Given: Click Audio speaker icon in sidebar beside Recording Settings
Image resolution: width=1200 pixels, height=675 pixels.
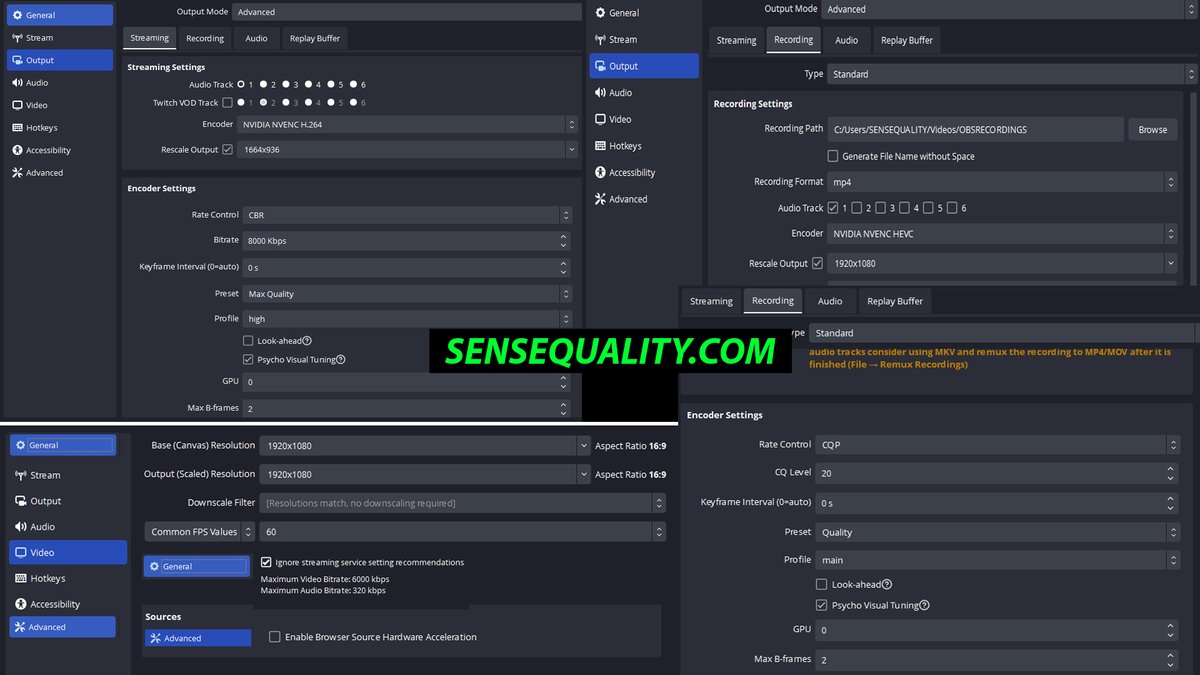Looking at the screenshot, I should [x=600, y=92].
